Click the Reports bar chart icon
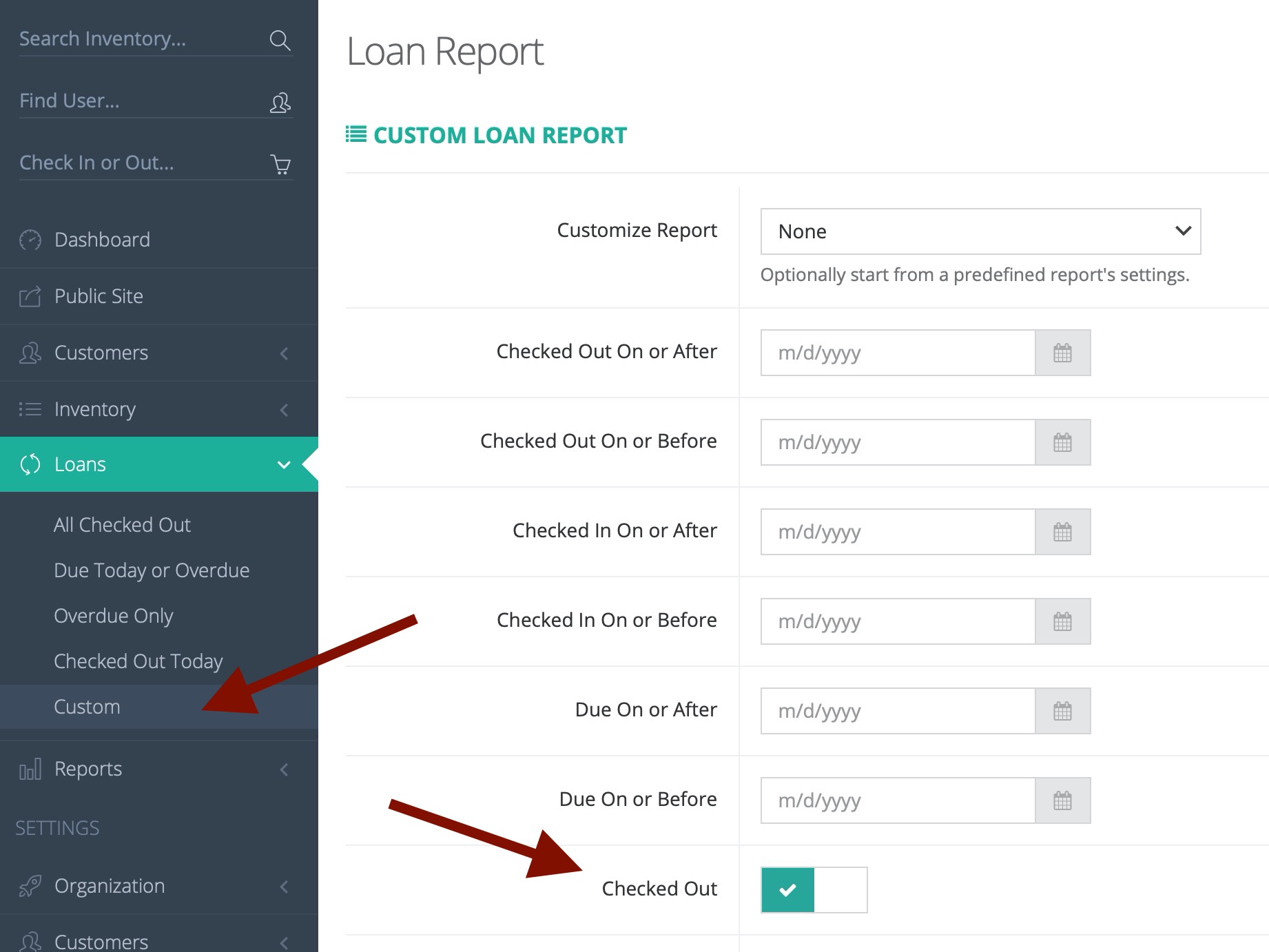 [x=30, y=769]
